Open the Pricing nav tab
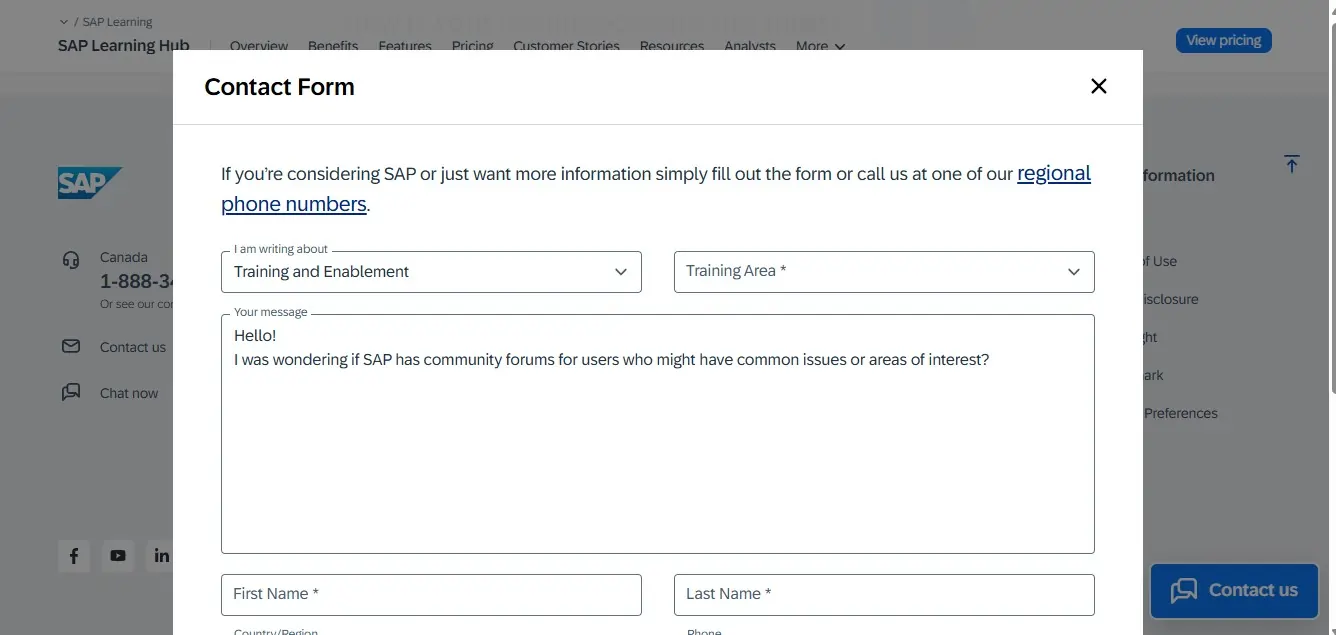 tap(472, 46)
